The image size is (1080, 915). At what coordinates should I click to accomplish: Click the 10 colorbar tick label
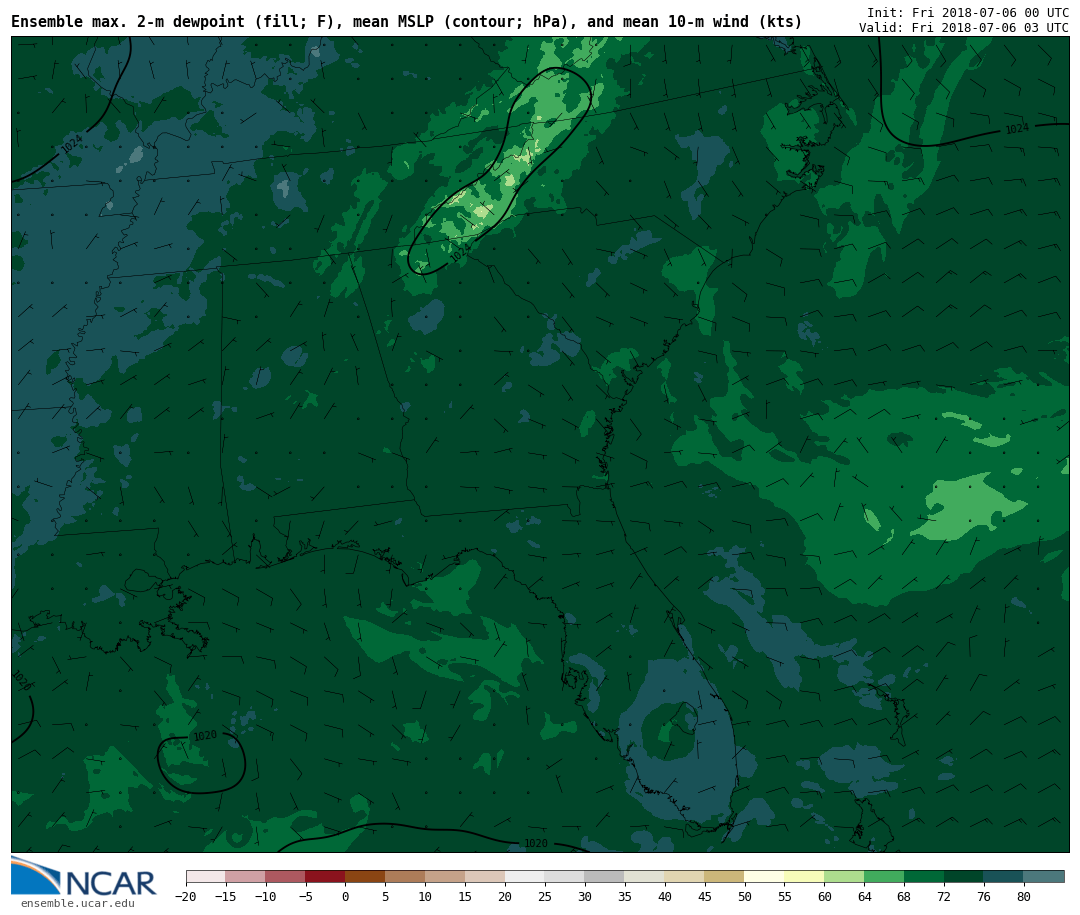point(425,896)
